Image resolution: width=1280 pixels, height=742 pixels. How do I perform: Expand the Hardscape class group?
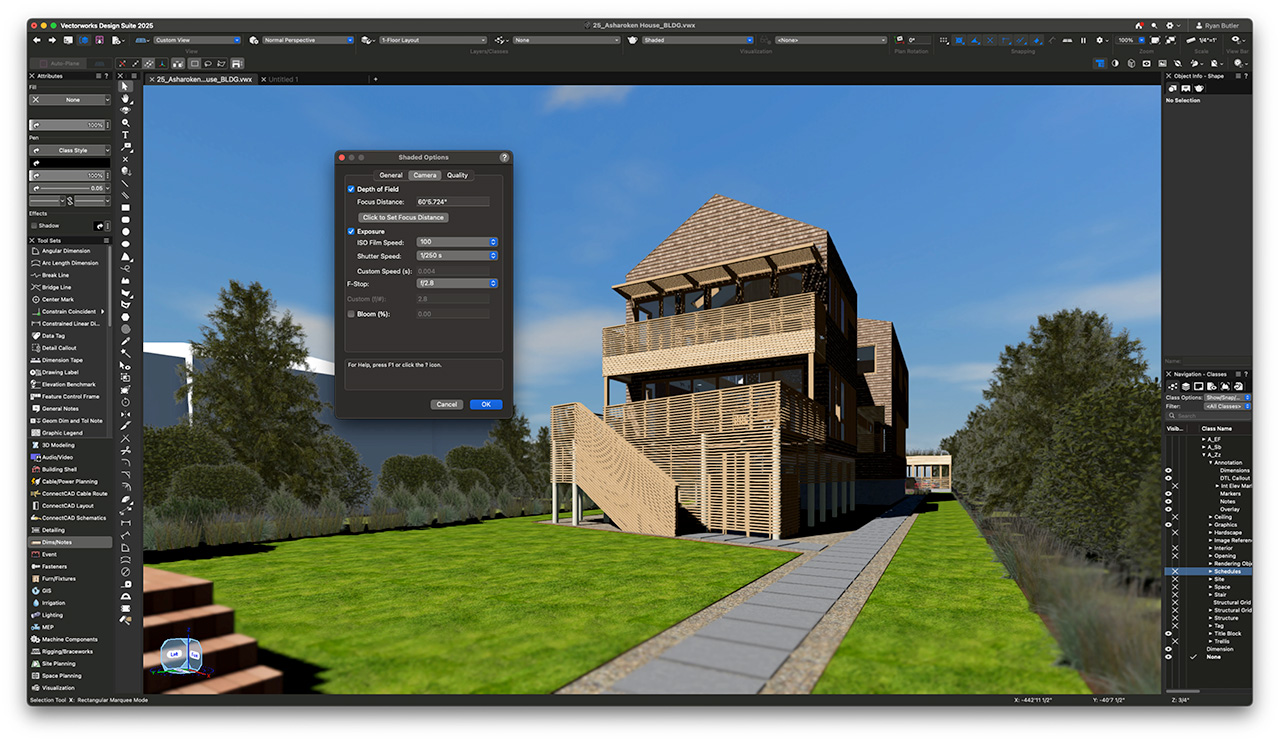tap(1212, 533)
